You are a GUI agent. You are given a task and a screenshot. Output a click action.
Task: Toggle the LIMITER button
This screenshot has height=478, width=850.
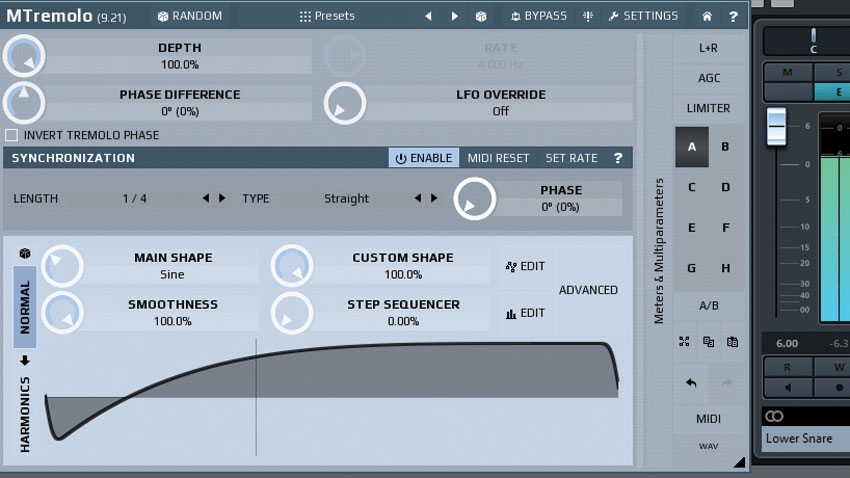[708, 108]
